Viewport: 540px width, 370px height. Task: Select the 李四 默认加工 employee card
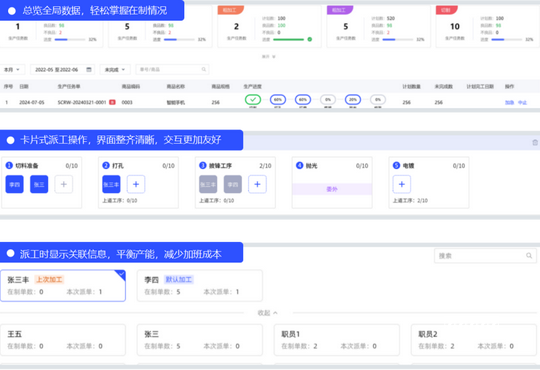(x=200, y=286)
